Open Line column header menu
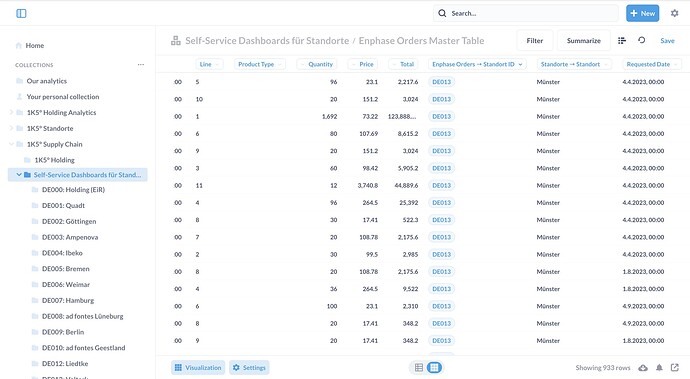This screenshot has height=379, width=690. pos(209,64)
